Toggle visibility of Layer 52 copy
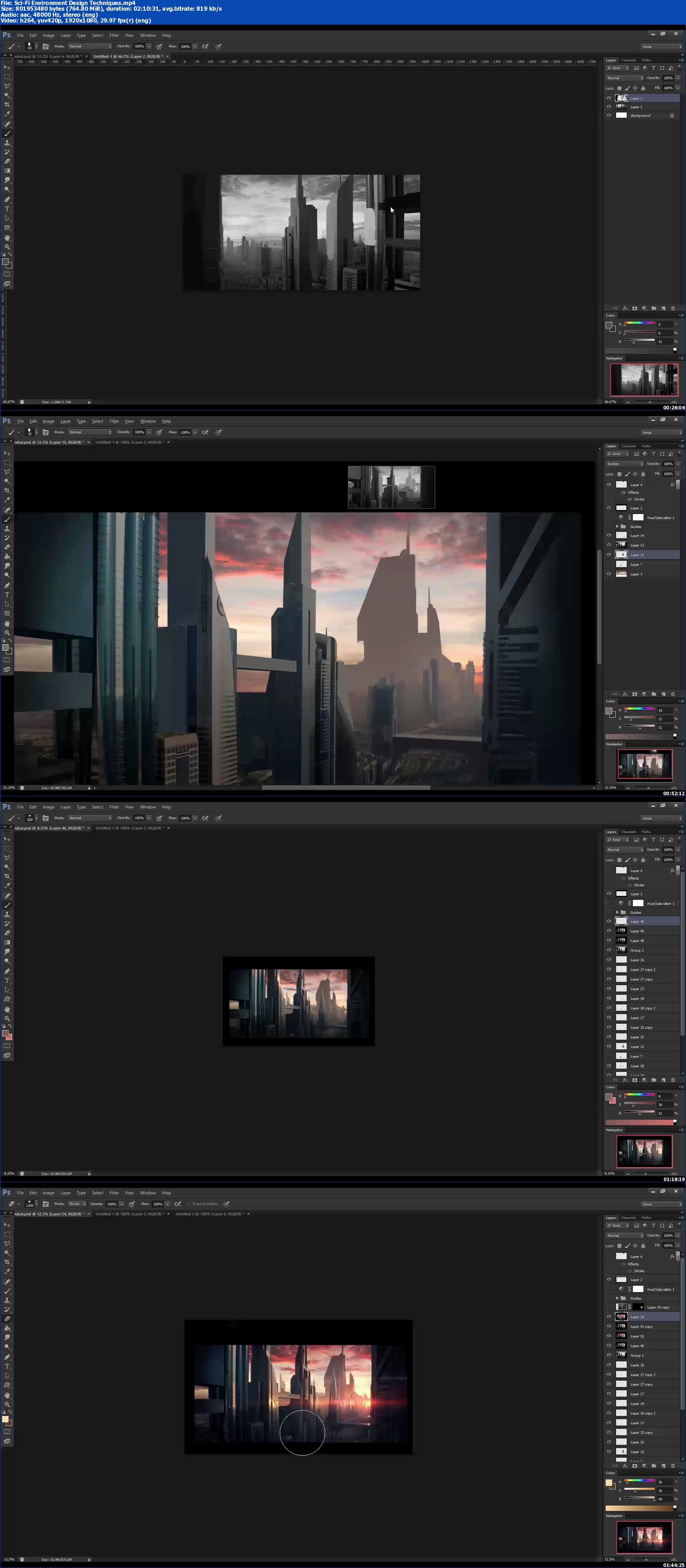Screen dimensions: 686x1568 click(609, 1326)
